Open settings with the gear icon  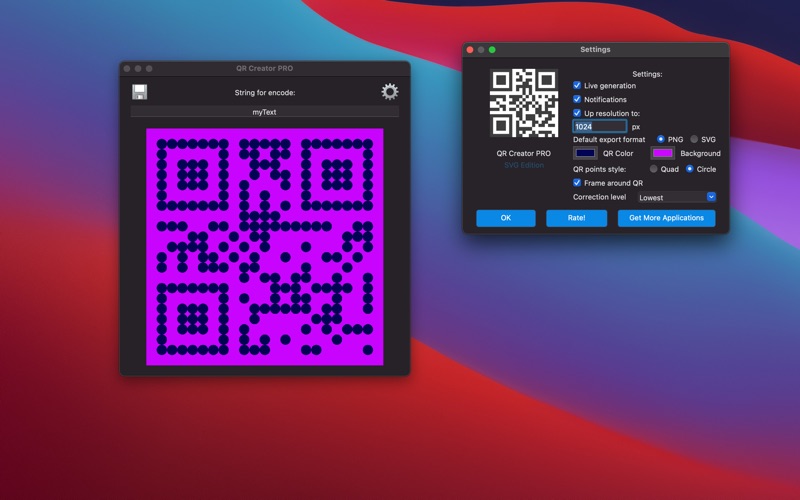[389, 92]
